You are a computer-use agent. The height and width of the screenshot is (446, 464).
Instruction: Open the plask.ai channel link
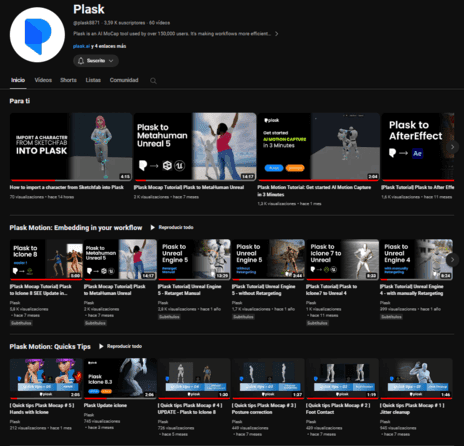[x=81, y=46]
